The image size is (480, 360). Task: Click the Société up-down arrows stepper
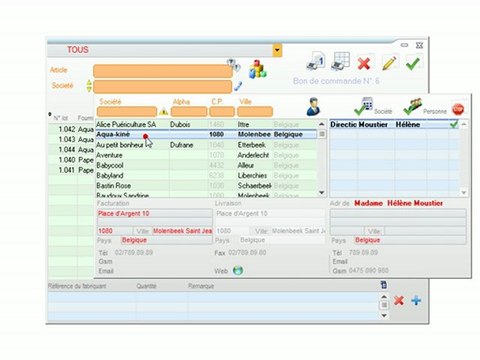click(x=89, y=86)
